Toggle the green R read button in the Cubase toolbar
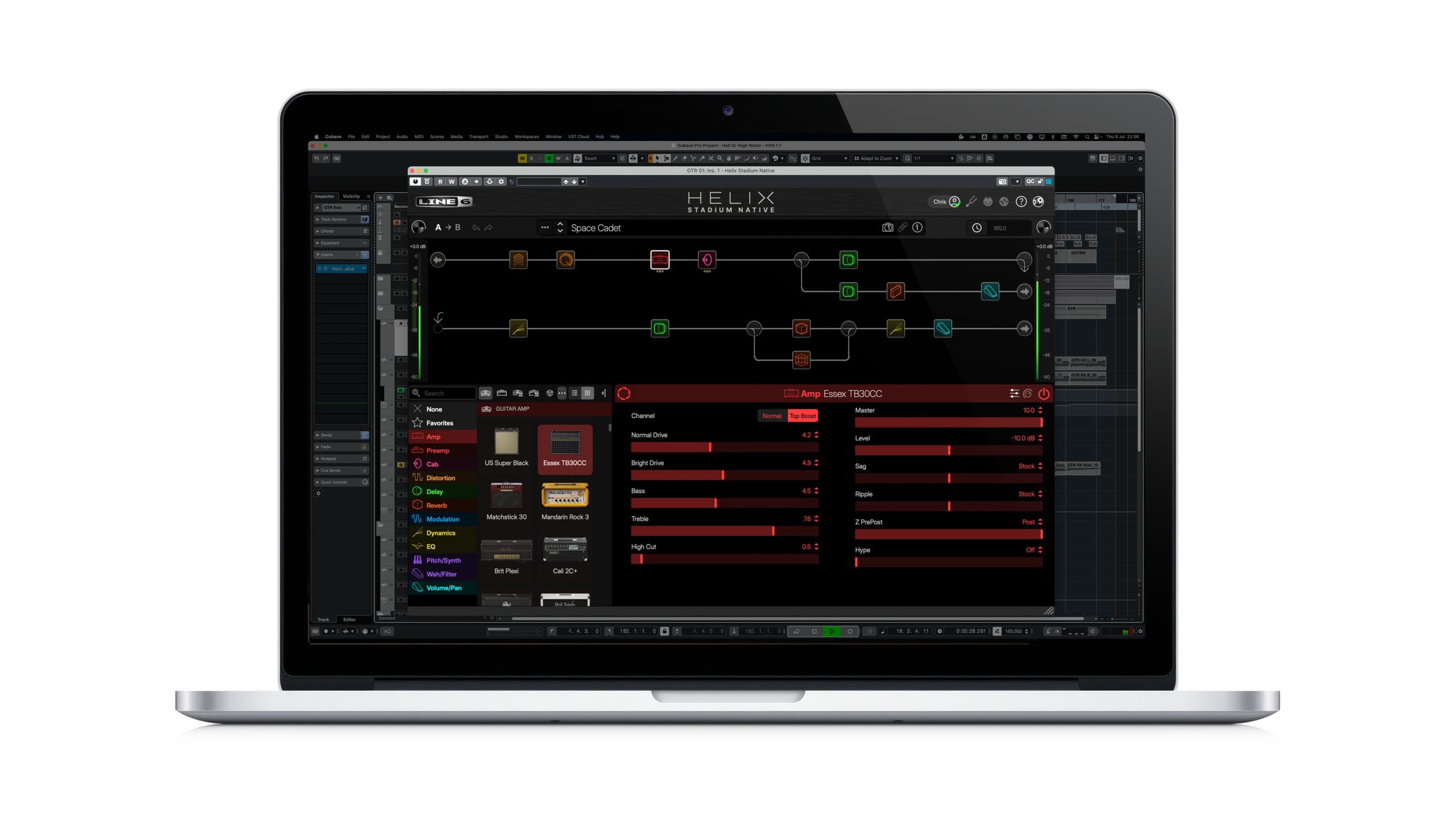Screen dimensions: 1456x819 click(549, 159)
